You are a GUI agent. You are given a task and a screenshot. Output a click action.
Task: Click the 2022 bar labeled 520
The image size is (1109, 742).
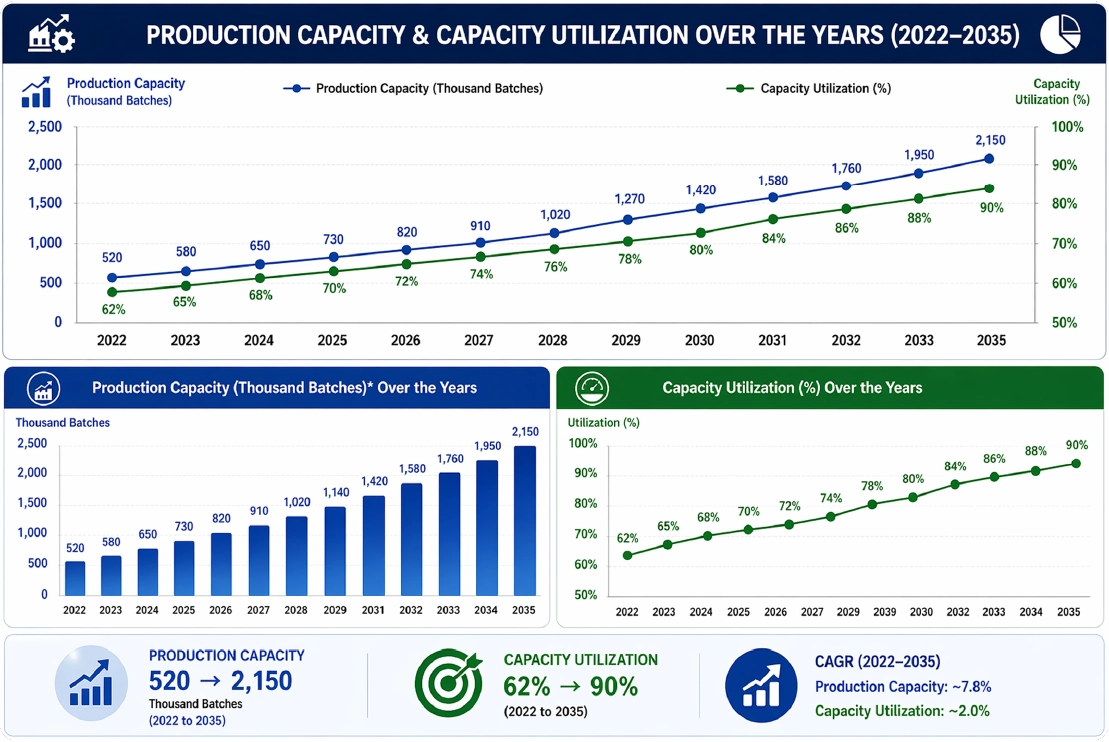[x=75, y=579]
